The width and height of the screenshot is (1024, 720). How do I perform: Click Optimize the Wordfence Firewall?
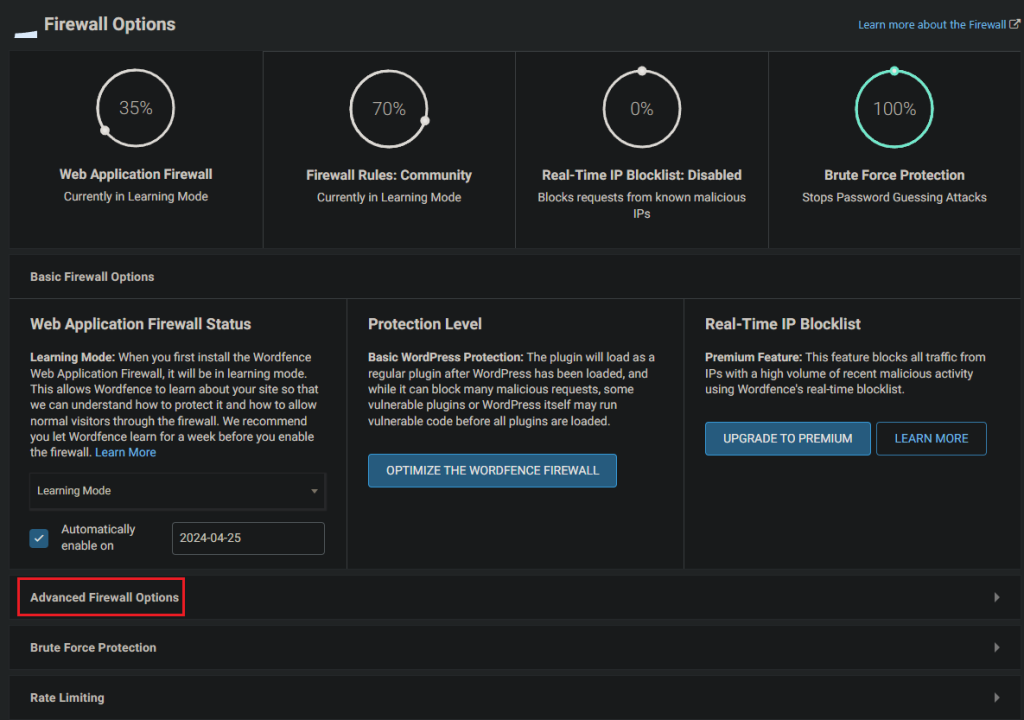(492, 470)
